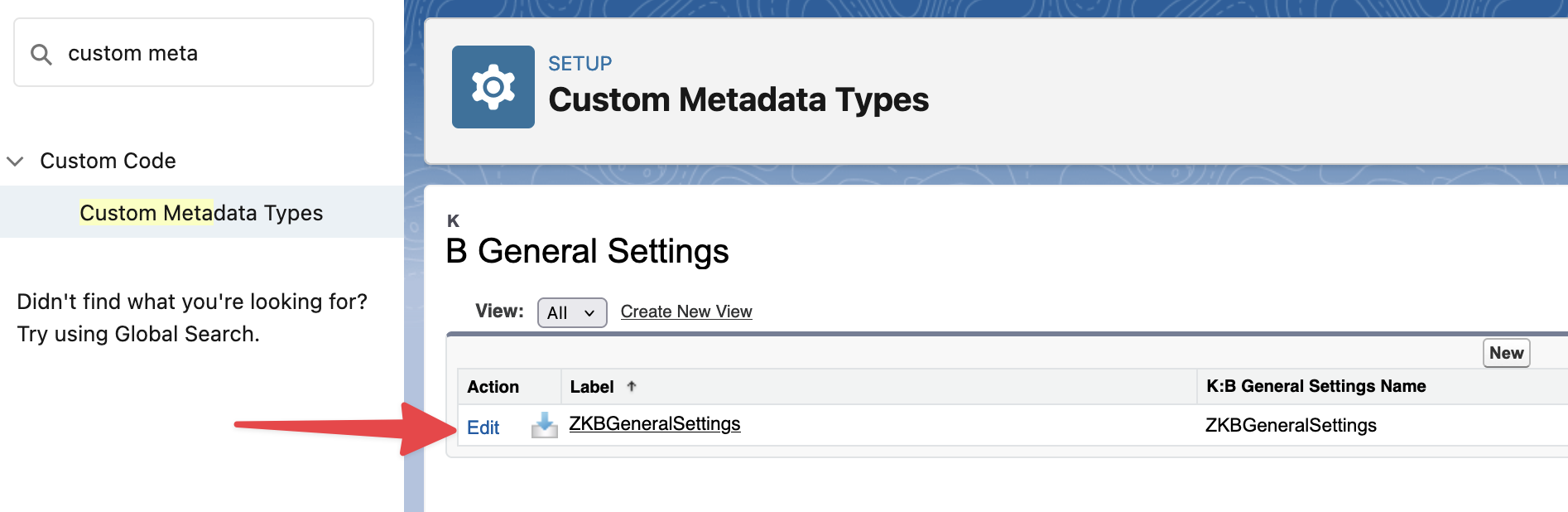The width and height of the screenshot is (1568, 512).
Task: Click the B General Settings title
Action: [x=587, y=251]
